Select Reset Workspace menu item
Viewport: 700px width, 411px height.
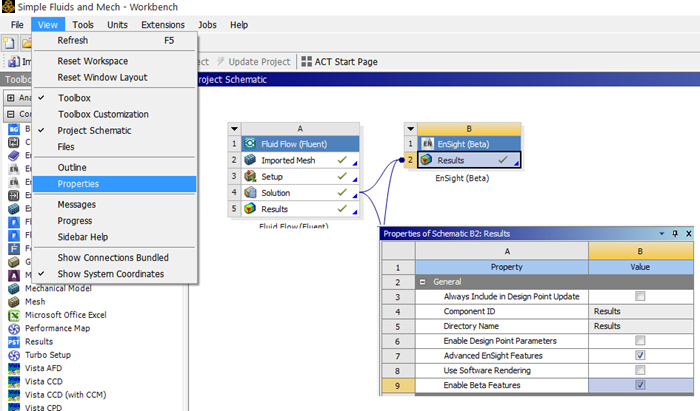[114, 61]
